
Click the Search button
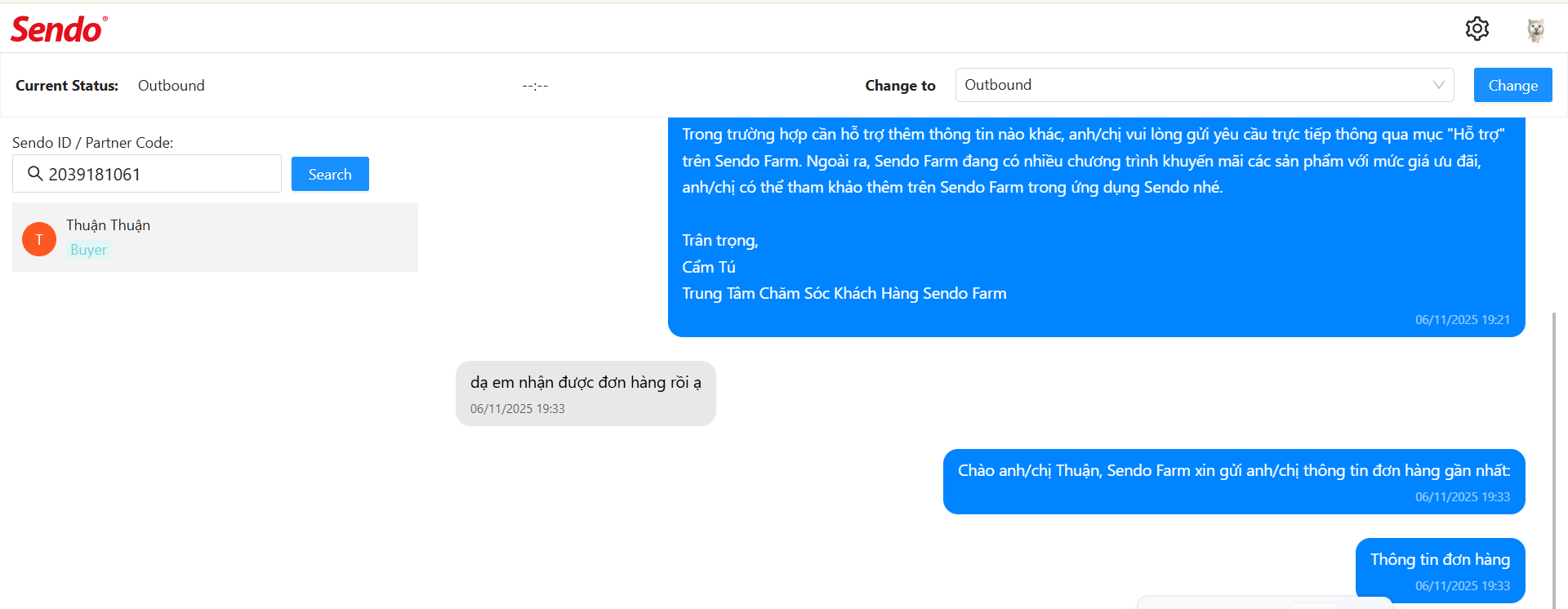click(330, 174)
